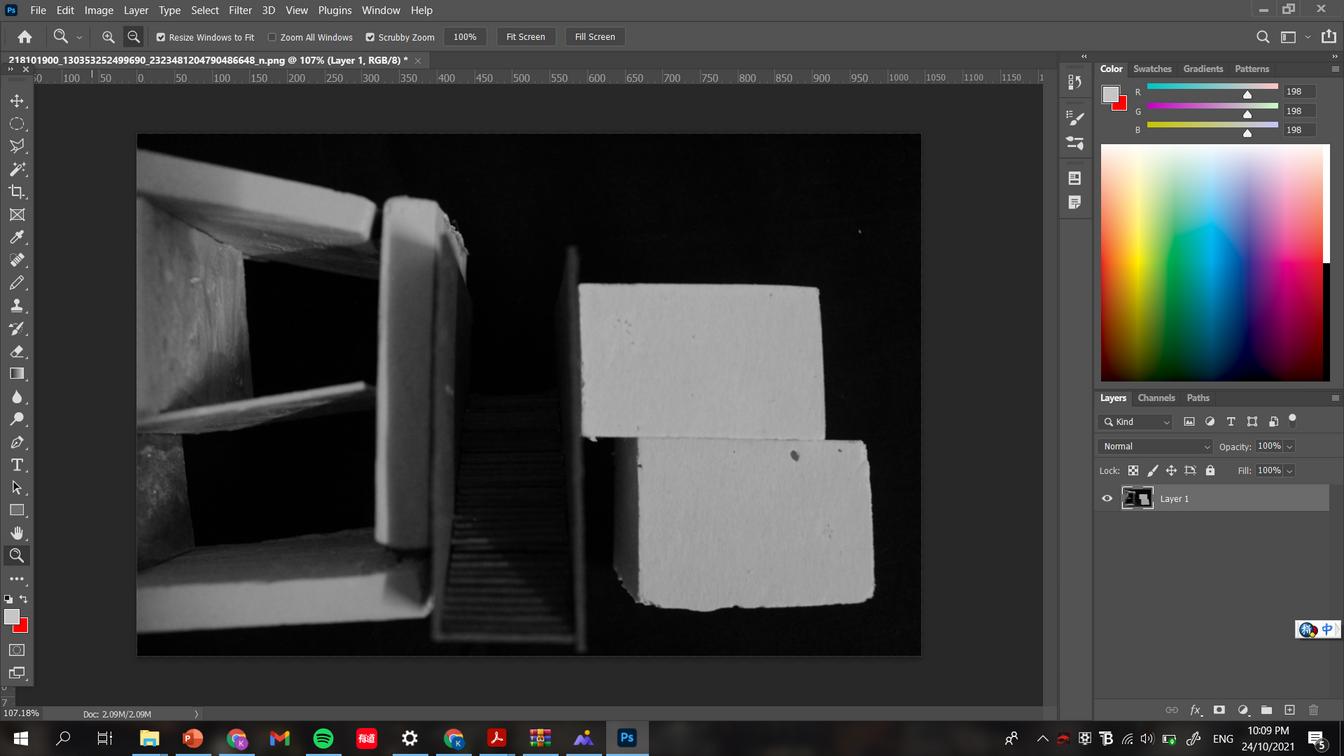The width and height of the screenshot is (1344, 756).
Task: Click the Zoom Out magnifier icon
Action: coord(133,37)
